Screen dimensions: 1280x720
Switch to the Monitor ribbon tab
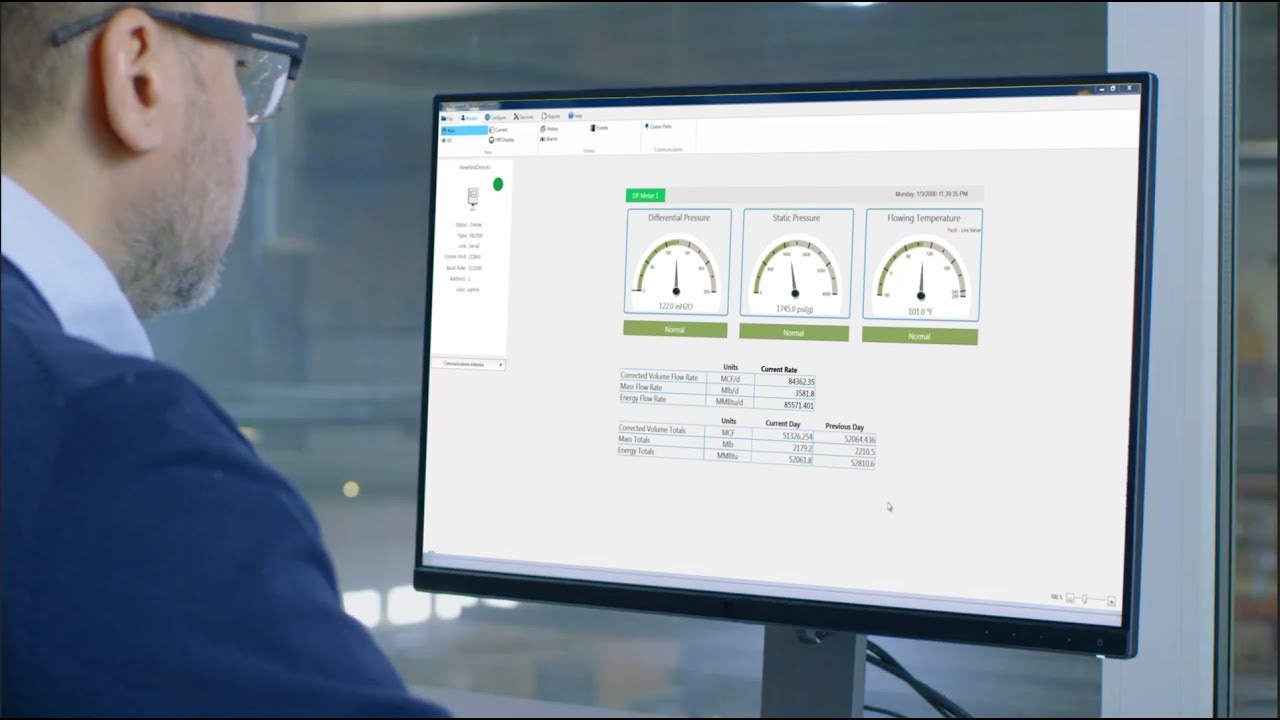(469, 118)
